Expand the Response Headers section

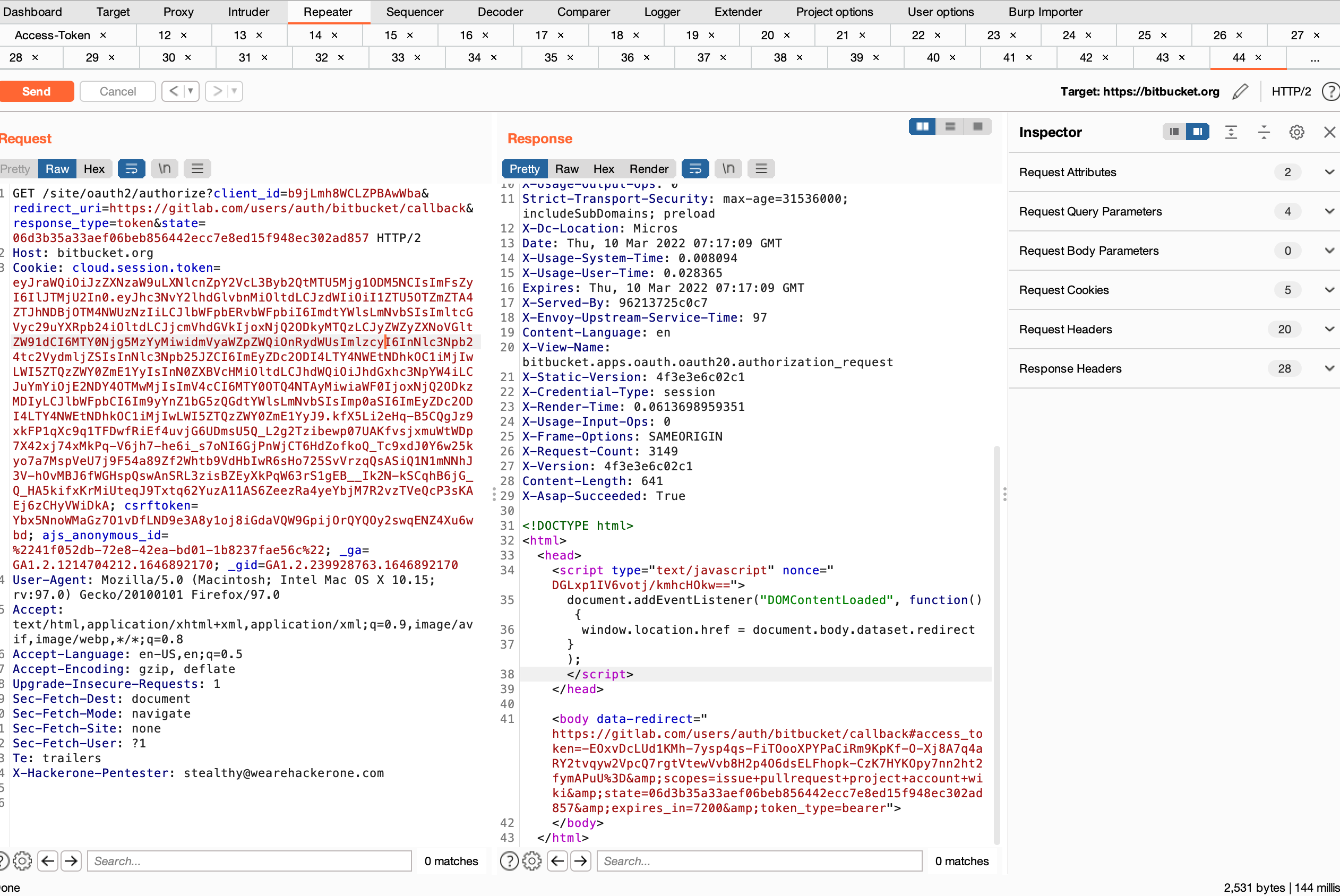[x=1329, y=368]
